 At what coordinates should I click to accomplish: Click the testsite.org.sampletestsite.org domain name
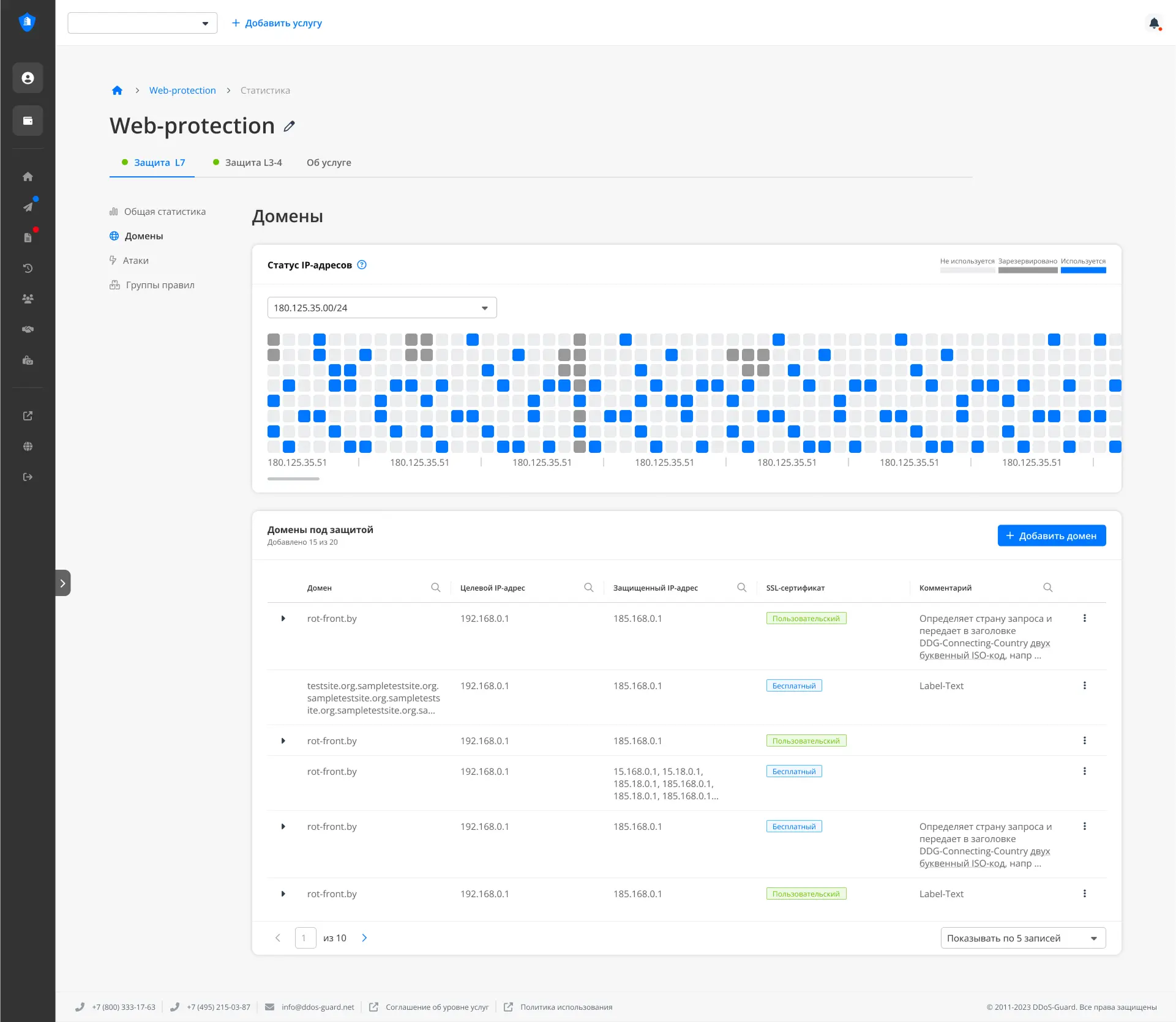click(x=373, y=698)
